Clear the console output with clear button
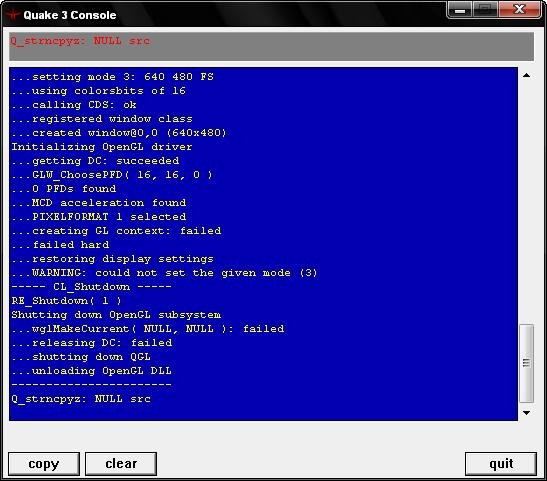The width and height of the screenshot is (547, 481). pos(121,464)
